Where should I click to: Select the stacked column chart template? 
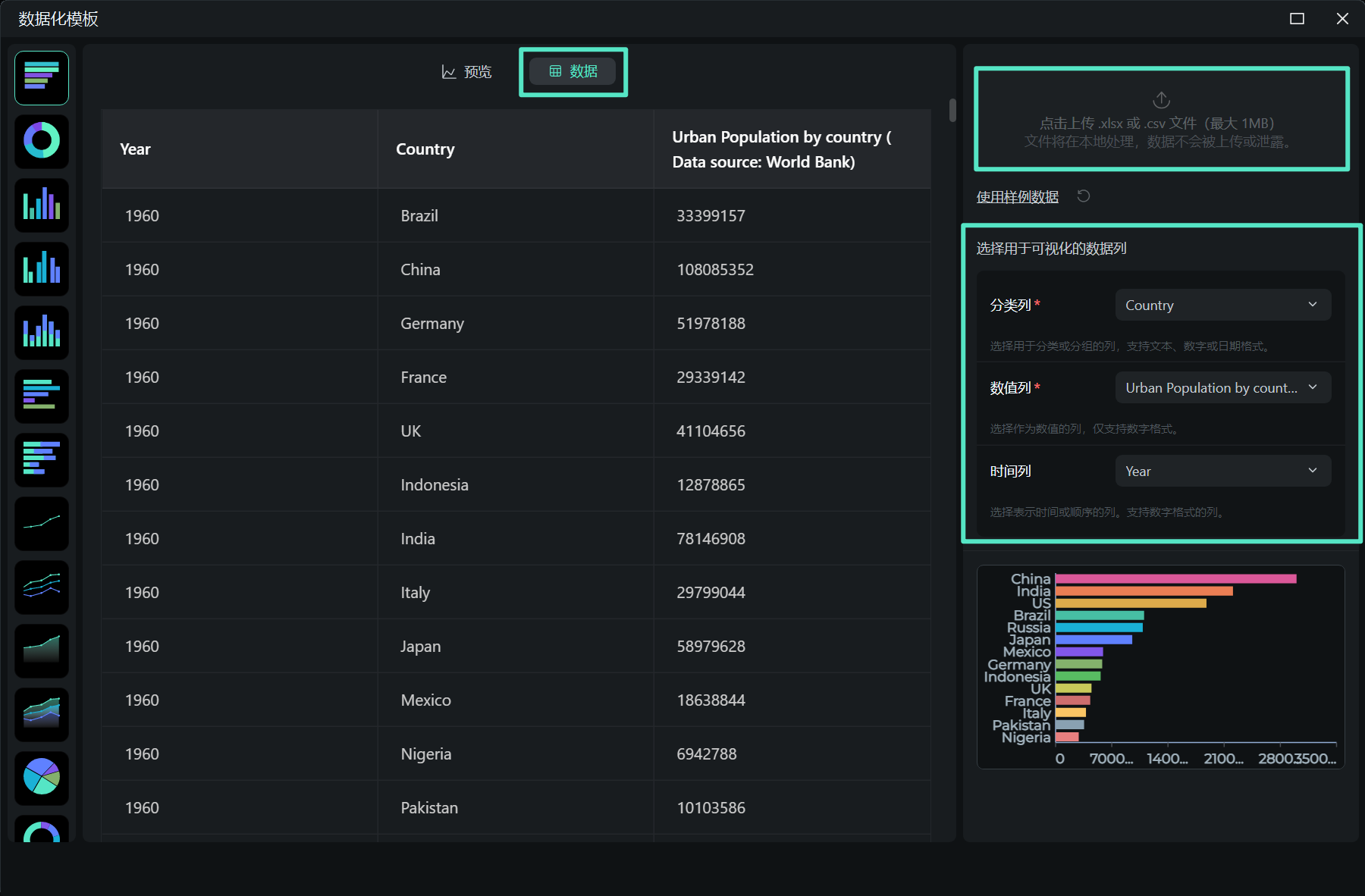coord(42,333)
